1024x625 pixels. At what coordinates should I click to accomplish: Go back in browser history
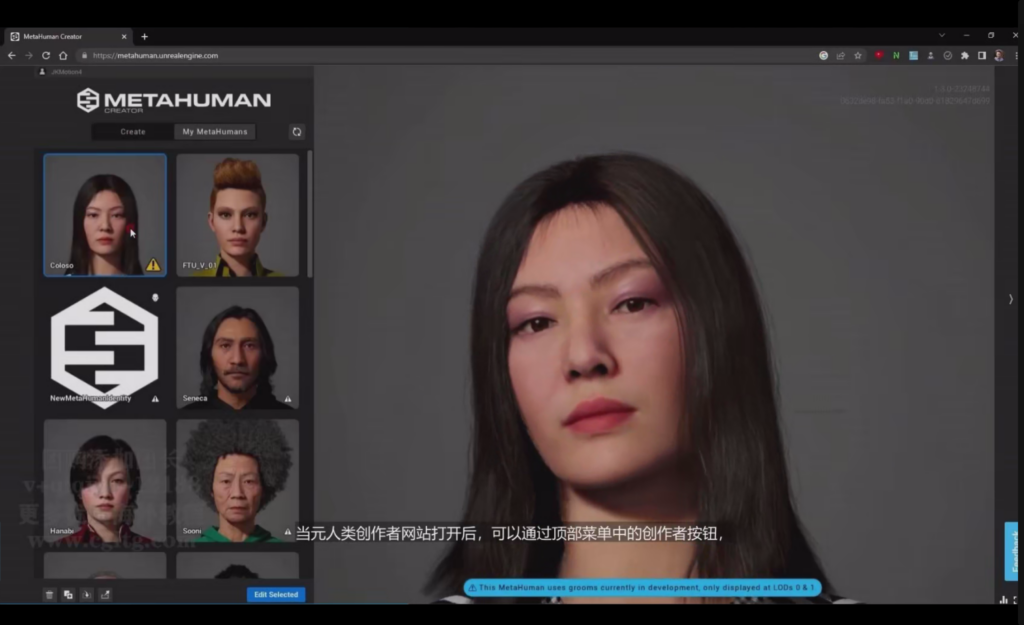click(x=12, y=56)
